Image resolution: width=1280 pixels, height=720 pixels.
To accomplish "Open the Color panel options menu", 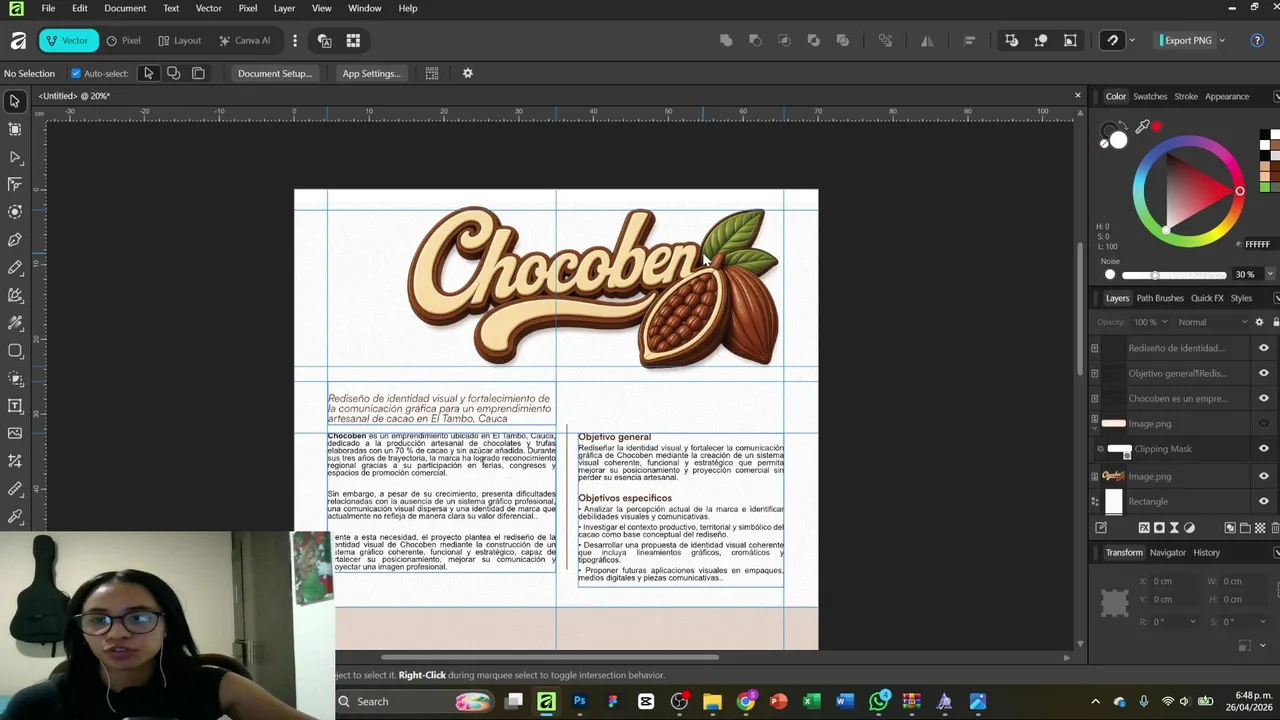I will click(1276, 96).
